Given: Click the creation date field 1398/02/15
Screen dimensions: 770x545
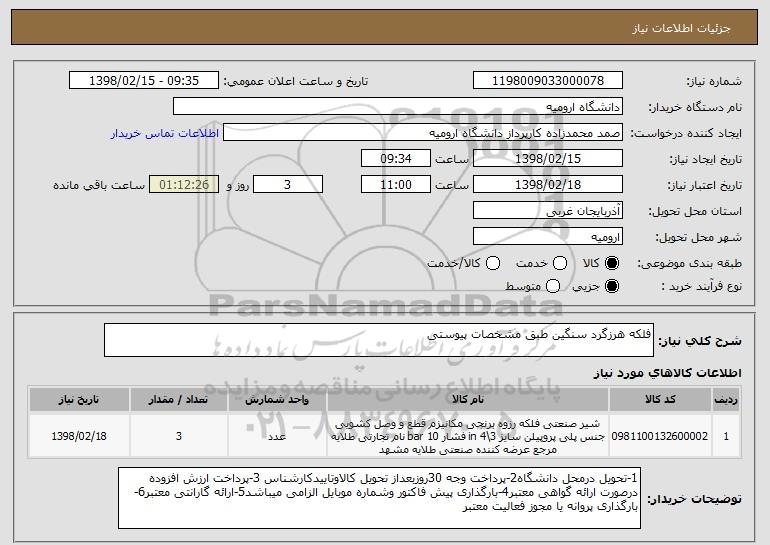Looking at the screenshot, I should point(548,159).
